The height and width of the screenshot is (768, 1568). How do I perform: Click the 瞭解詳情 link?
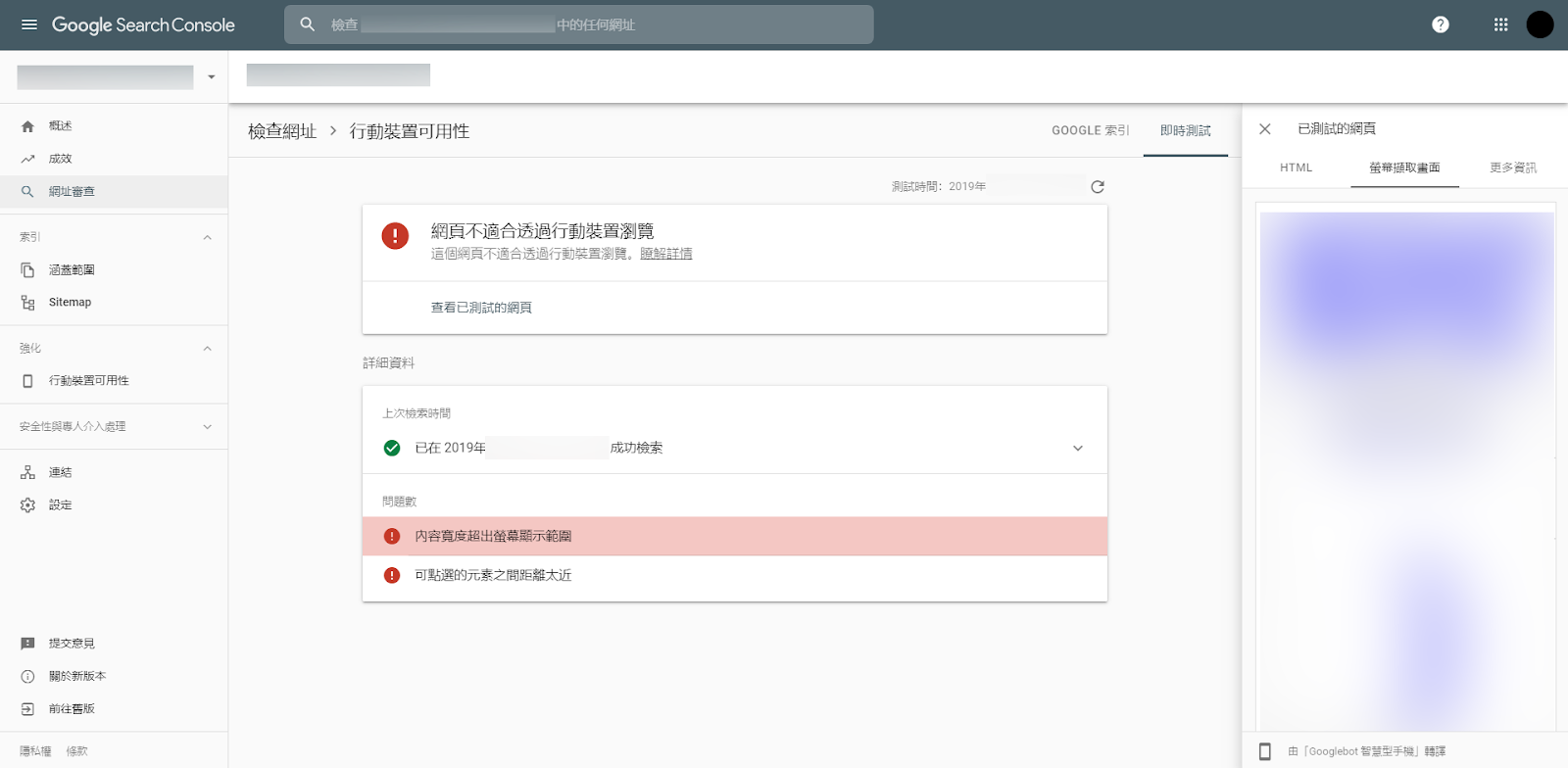click(666, 254)
